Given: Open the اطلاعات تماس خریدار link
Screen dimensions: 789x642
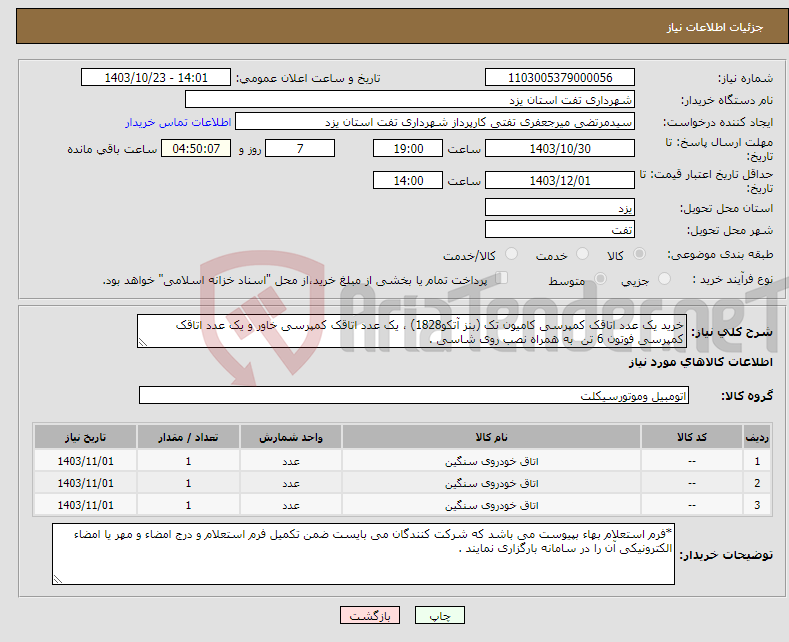Looking at the screenshot, I should 178,122.
